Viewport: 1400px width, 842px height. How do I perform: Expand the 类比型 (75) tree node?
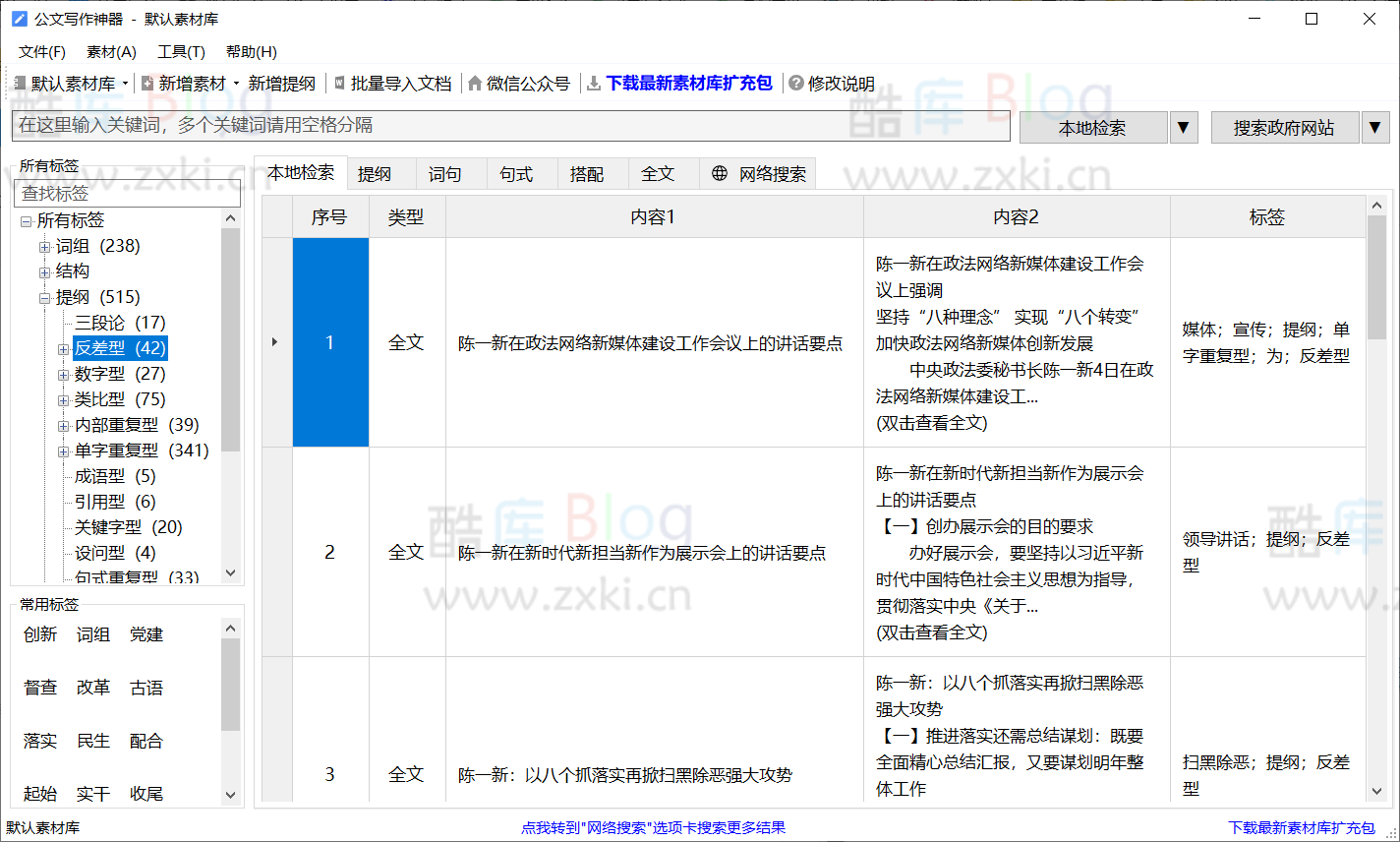point(63,399)
